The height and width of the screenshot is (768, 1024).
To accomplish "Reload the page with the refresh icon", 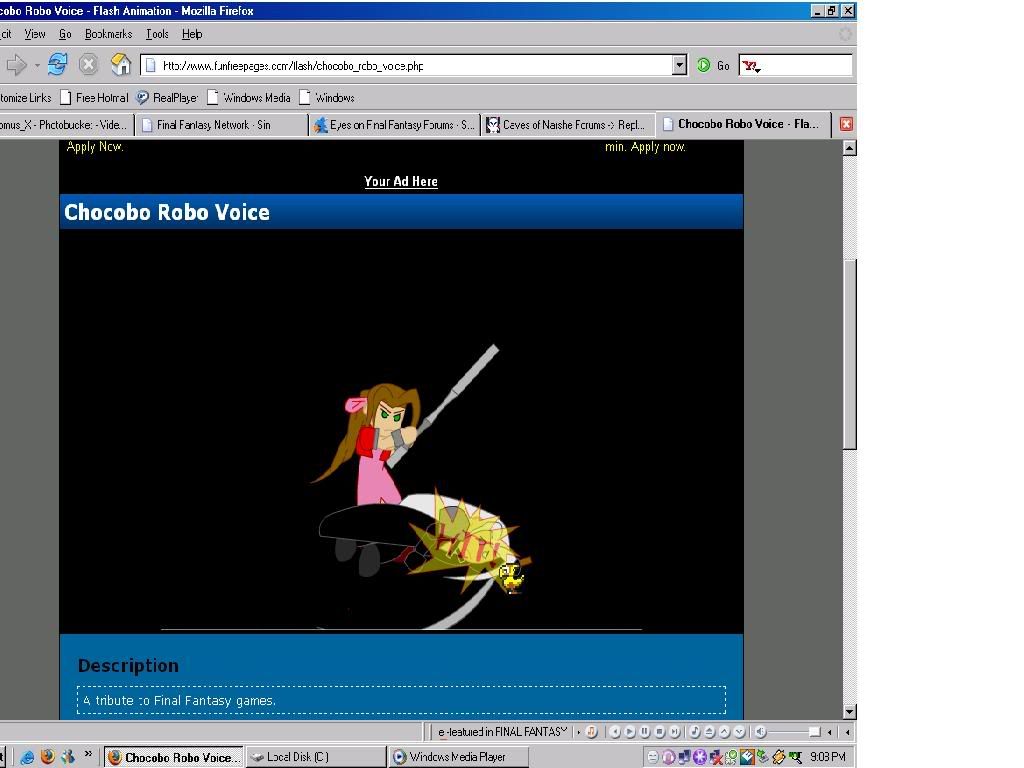I will (x=57, y=65).
